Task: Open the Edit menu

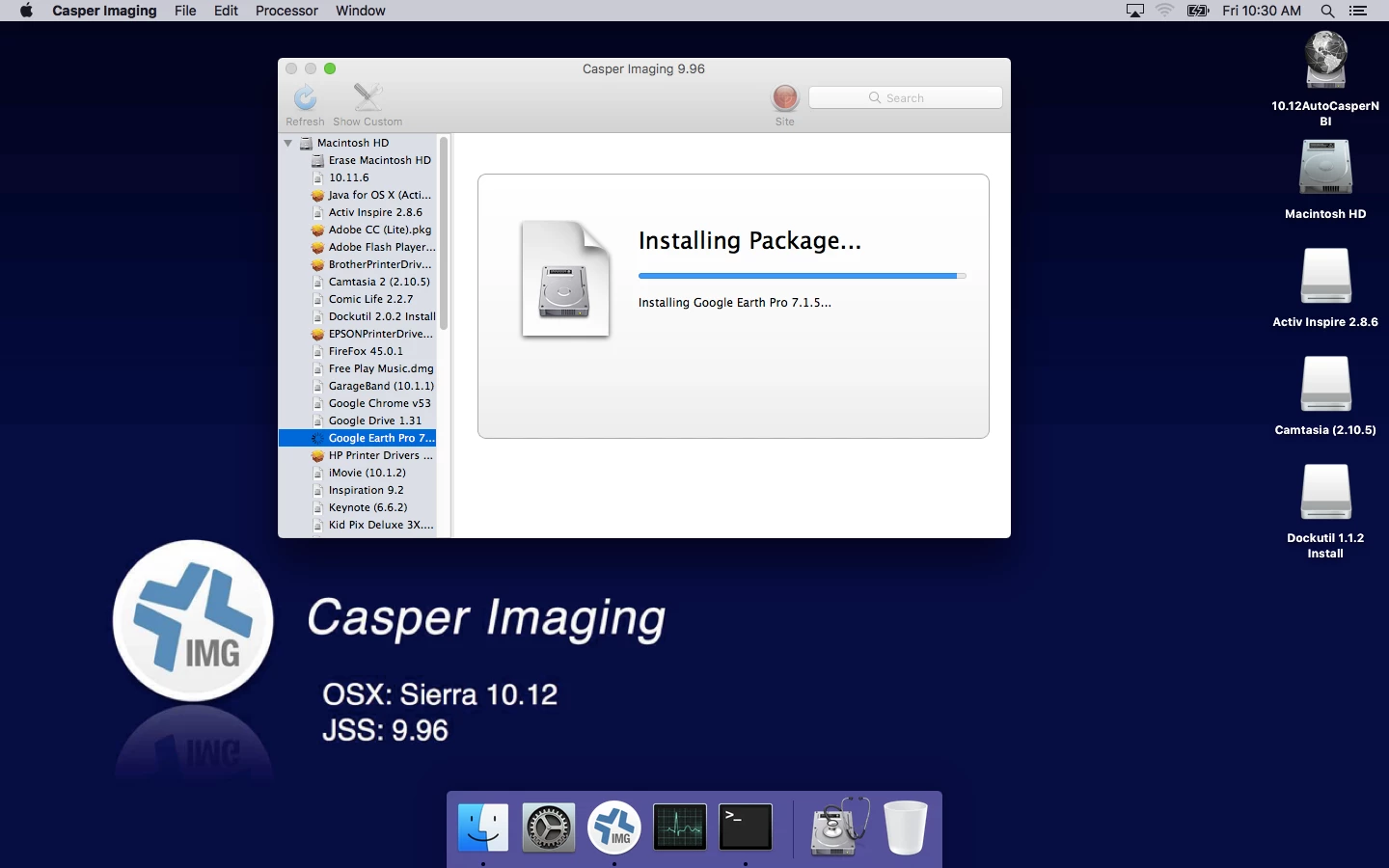Action: click(x=226, y=11)
